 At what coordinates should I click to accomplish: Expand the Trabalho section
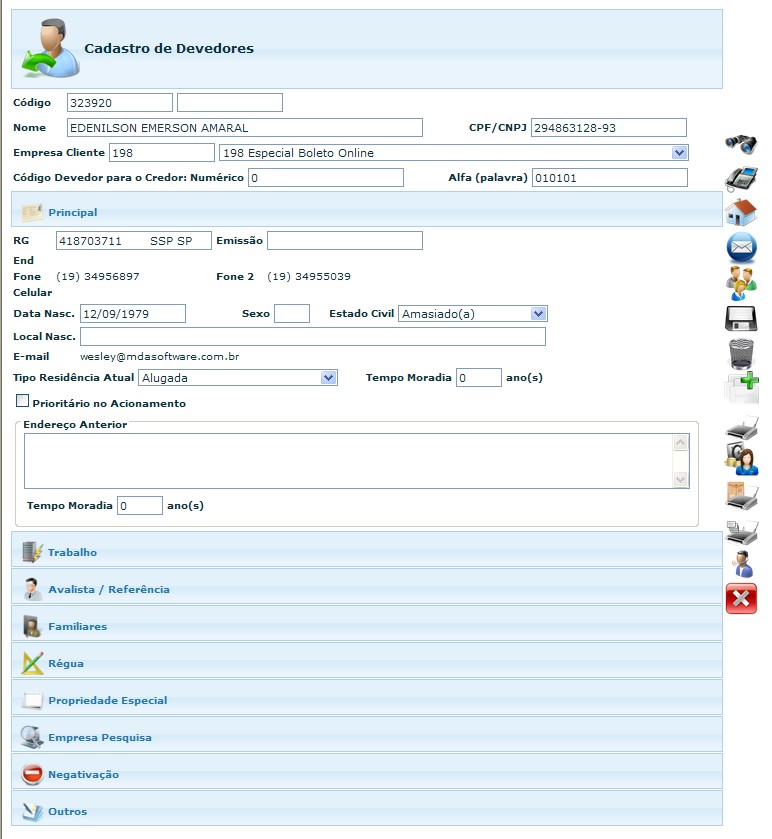(367, 550)
